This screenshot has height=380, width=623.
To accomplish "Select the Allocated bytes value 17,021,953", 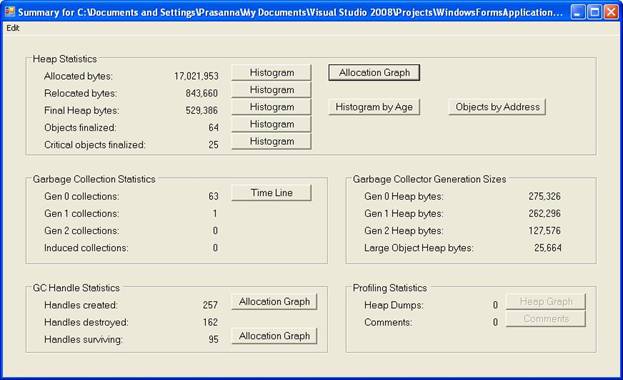I will point(196,76).
